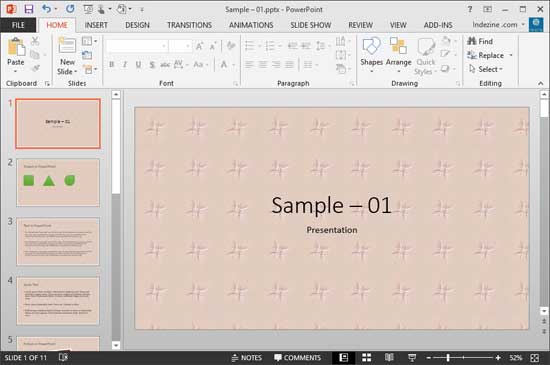The height and width of the screenshot is (365, 550).
Task: Click the 52% zoom level
Action: coord(516,358)
